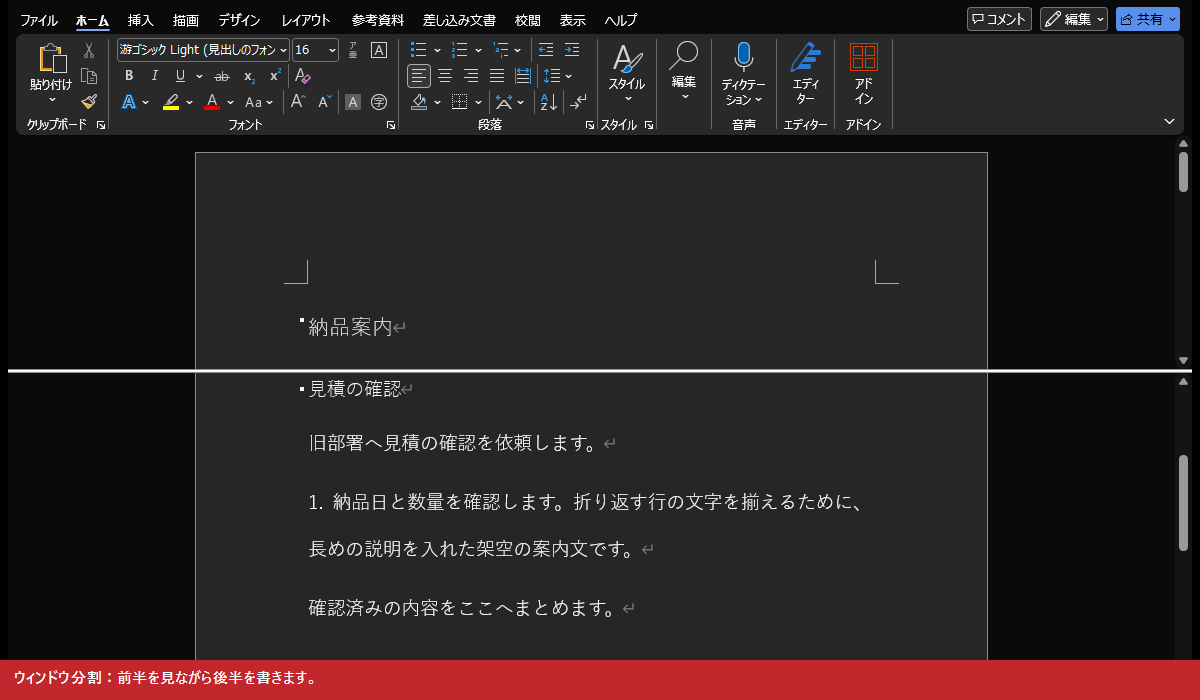Decrease font size with shrink button

[325, 101]
